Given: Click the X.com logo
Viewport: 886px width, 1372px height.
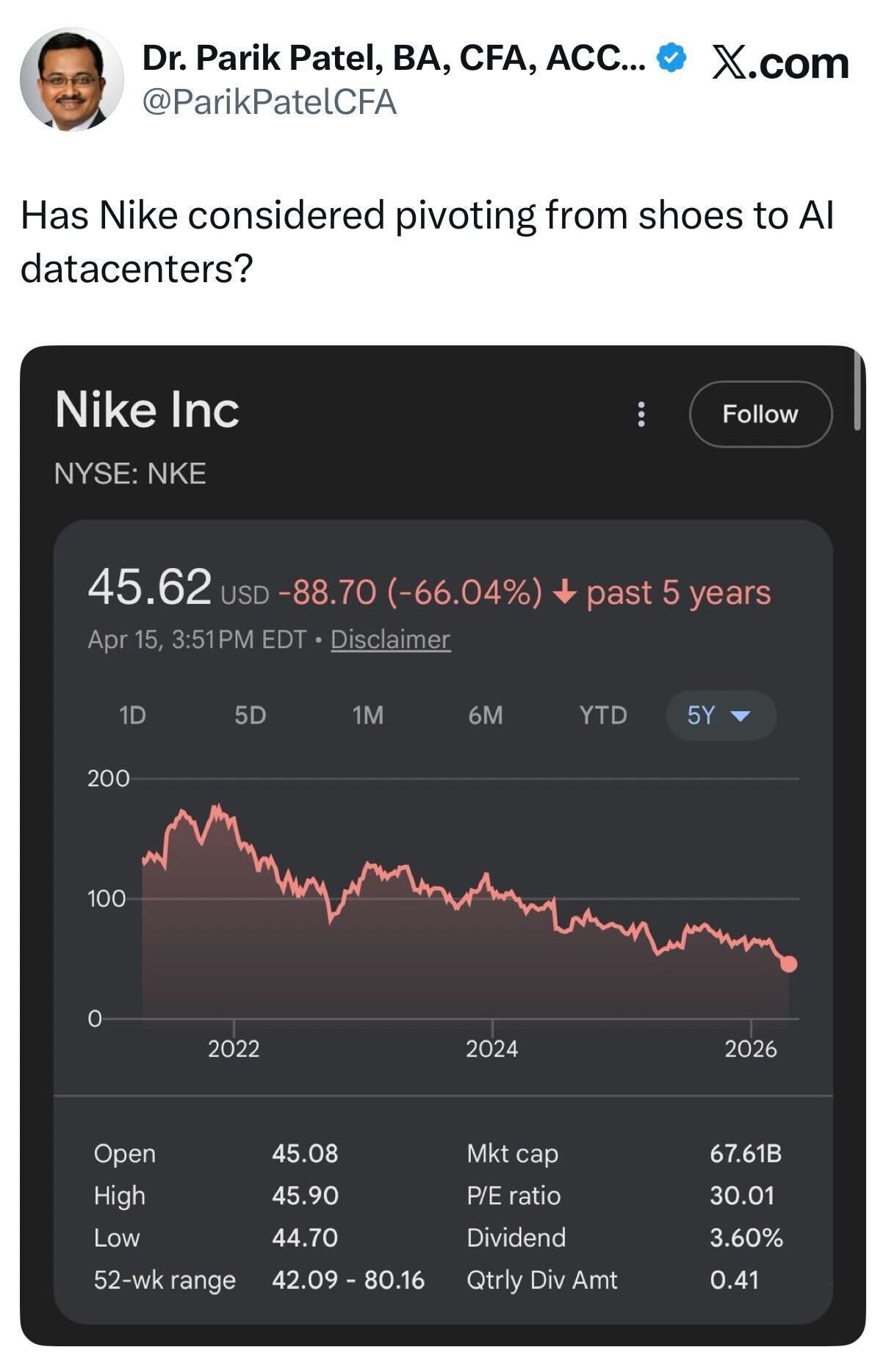Looking at the screenshot, I should pyautogui.click(x=780, y=63).
